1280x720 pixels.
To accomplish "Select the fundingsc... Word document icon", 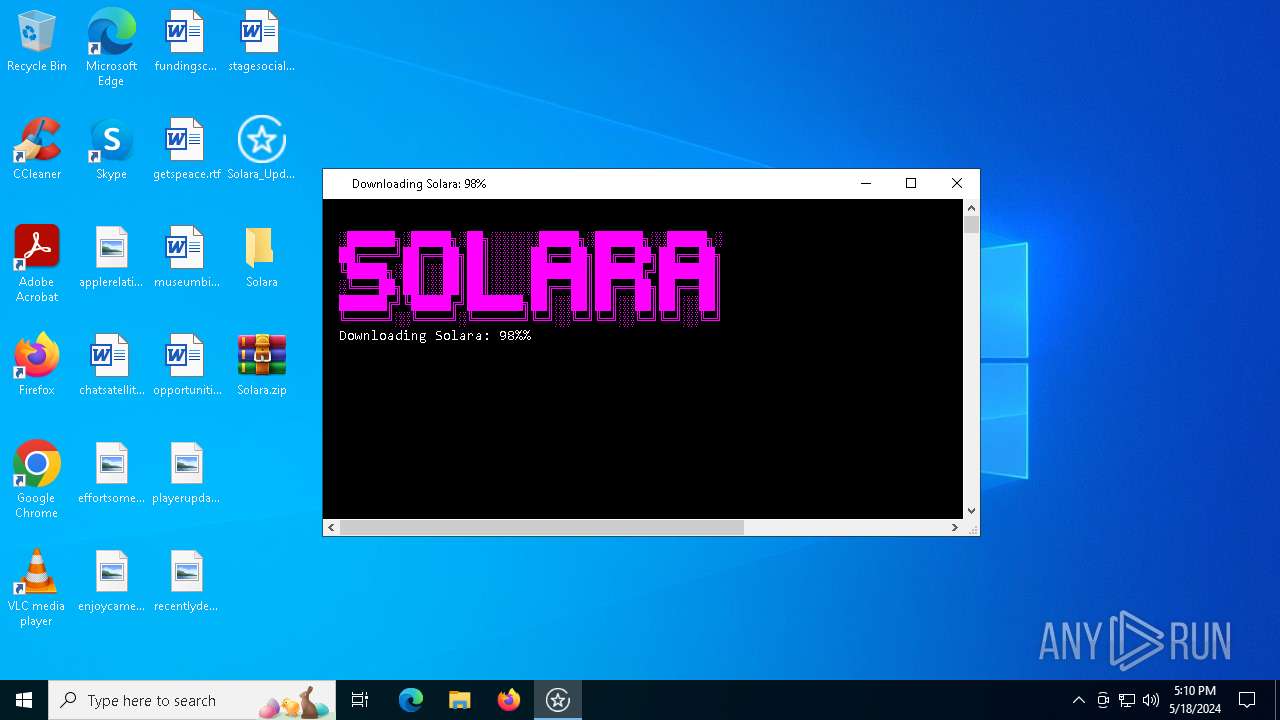I will (185, 42).
